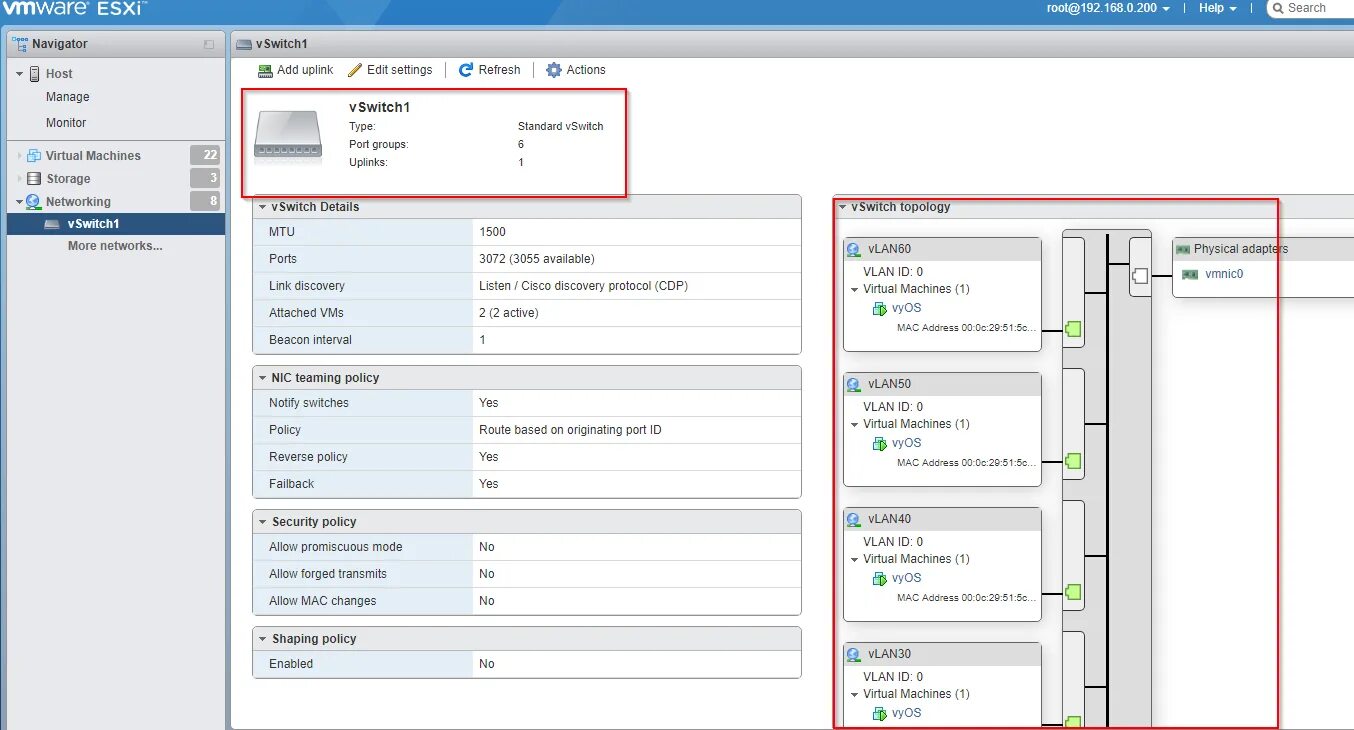1354x730 pixels.
Task: Collapse Virtual Machines list under vLAN40
Action: coord(855,560)
